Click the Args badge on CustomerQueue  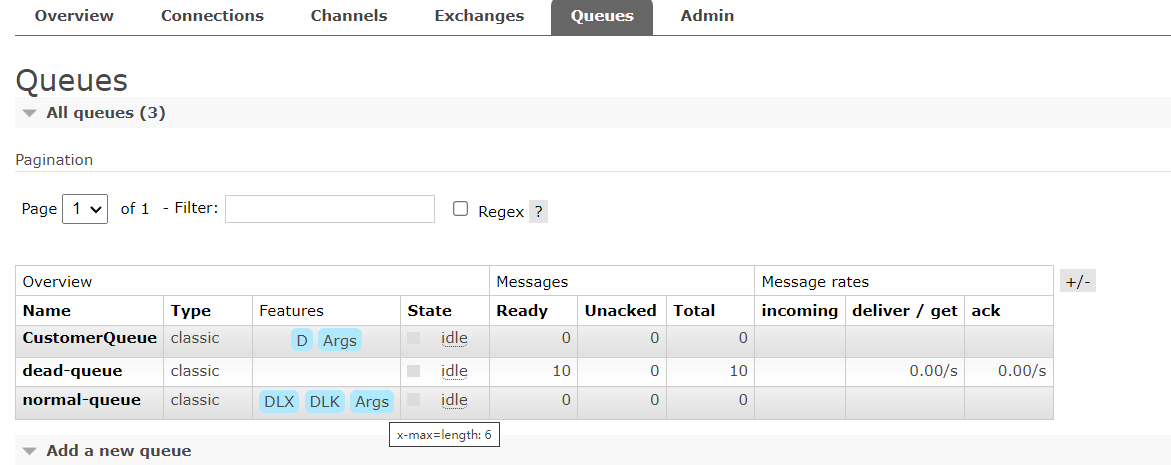(340, 341)
